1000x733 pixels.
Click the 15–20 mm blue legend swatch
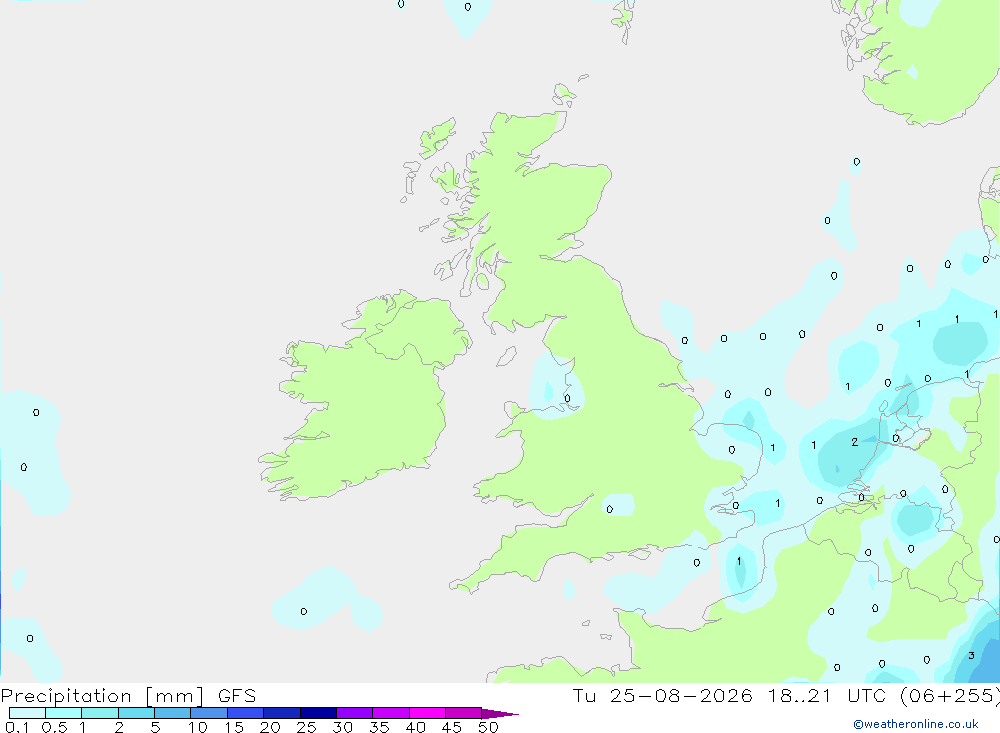(x=245, y=713)
